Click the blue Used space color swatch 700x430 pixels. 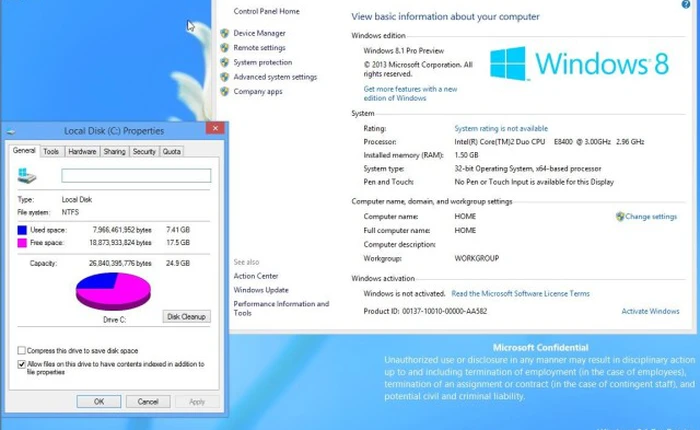pos(22,230)
